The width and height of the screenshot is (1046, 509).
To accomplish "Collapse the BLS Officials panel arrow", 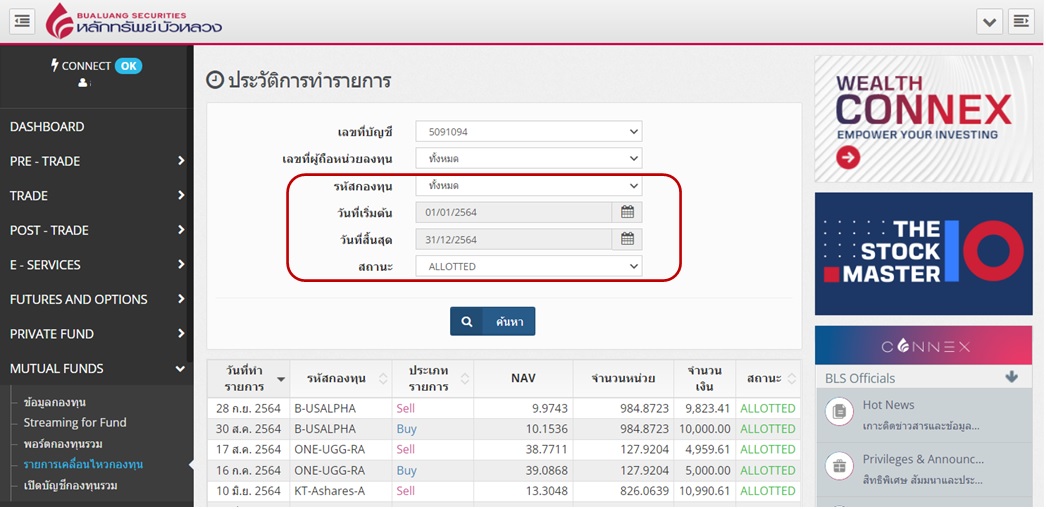I will 1011,377.
